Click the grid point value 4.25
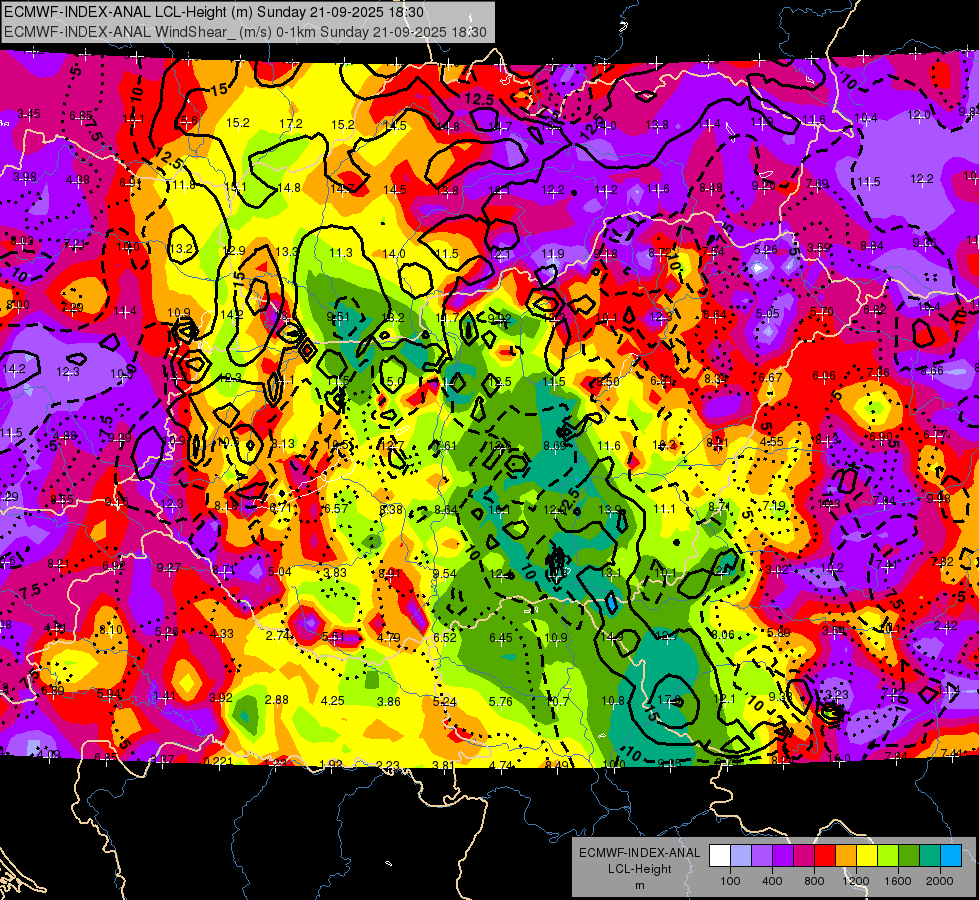The height and width of the screenshot is (900, 979). pyautogui.click(x=333, y=701)
